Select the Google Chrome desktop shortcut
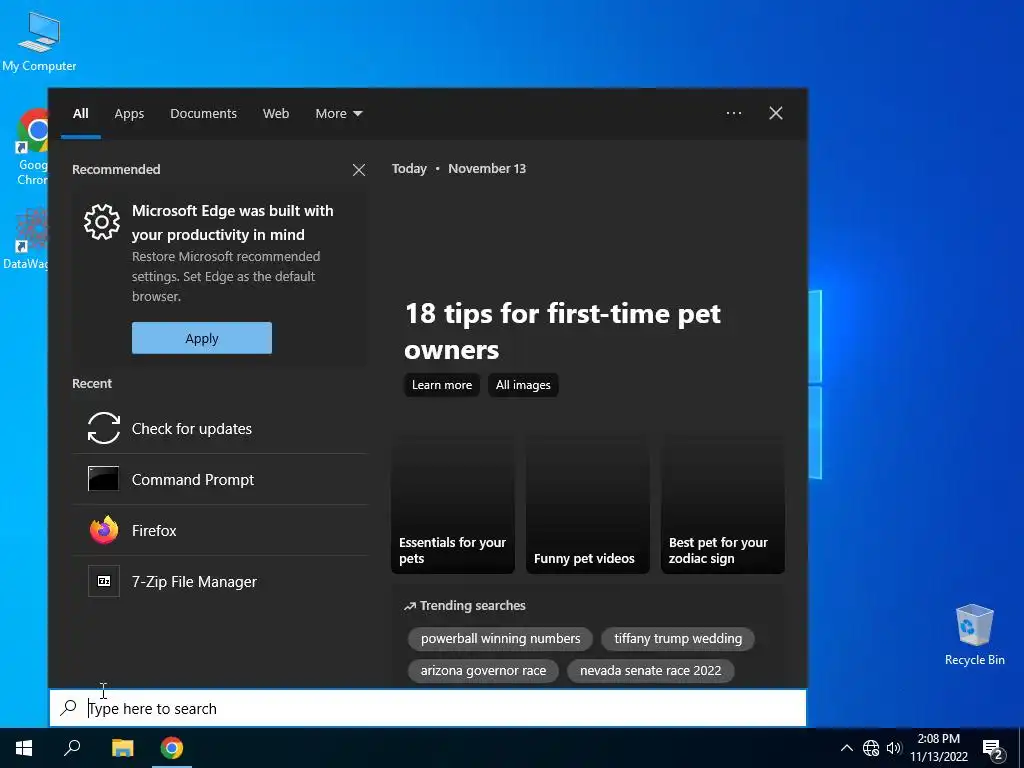Image resolution: width=1024 pixels, height=768 pixels. pyautogui.click(x=33, y=147)
